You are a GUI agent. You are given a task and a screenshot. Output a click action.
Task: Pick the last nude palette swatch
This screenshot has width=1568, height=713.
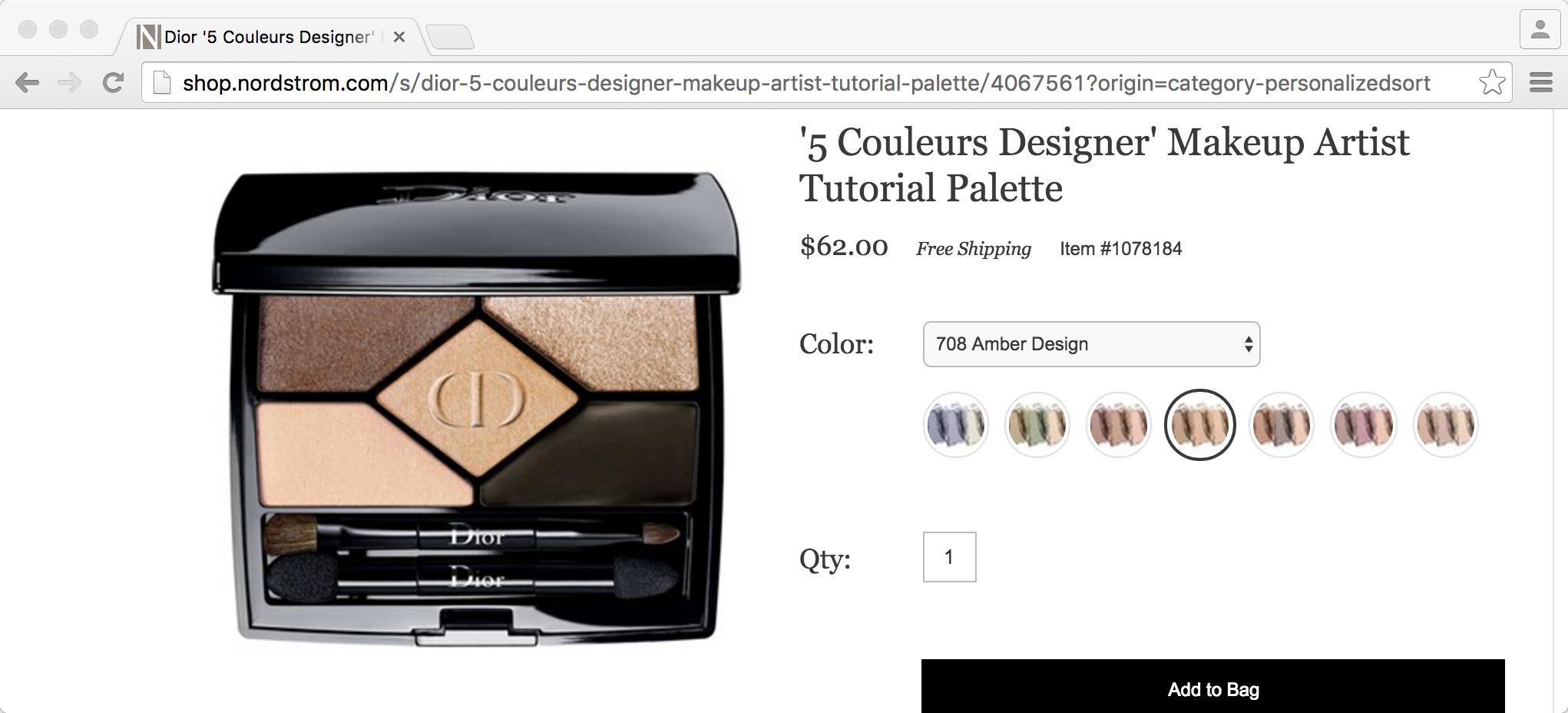(1445, 425)
